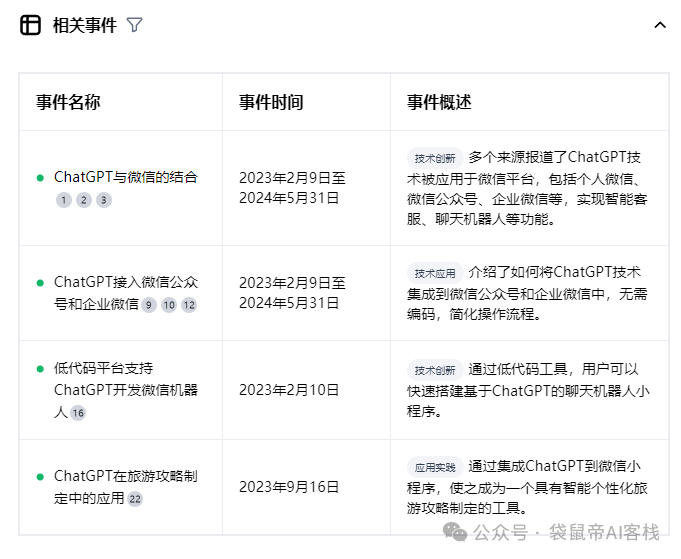681x559 pixels.
Task: Click the 相关事件 section title
Action: click(85, 25)
